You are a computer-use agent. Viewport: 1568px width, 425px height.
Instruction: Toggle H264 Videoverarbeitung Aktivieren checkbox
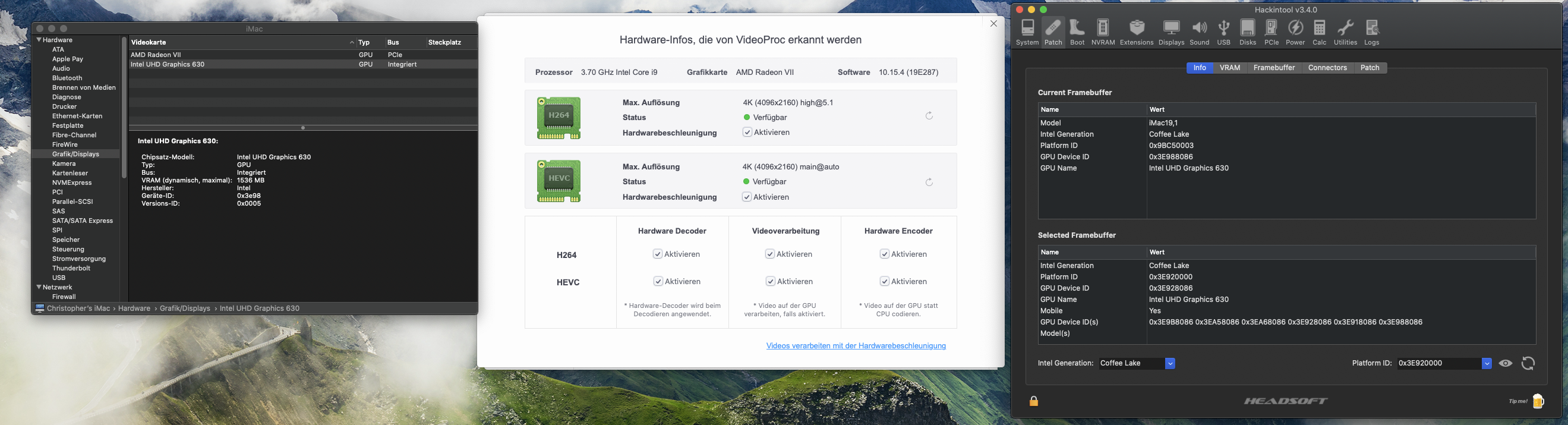tap(770, 254)
